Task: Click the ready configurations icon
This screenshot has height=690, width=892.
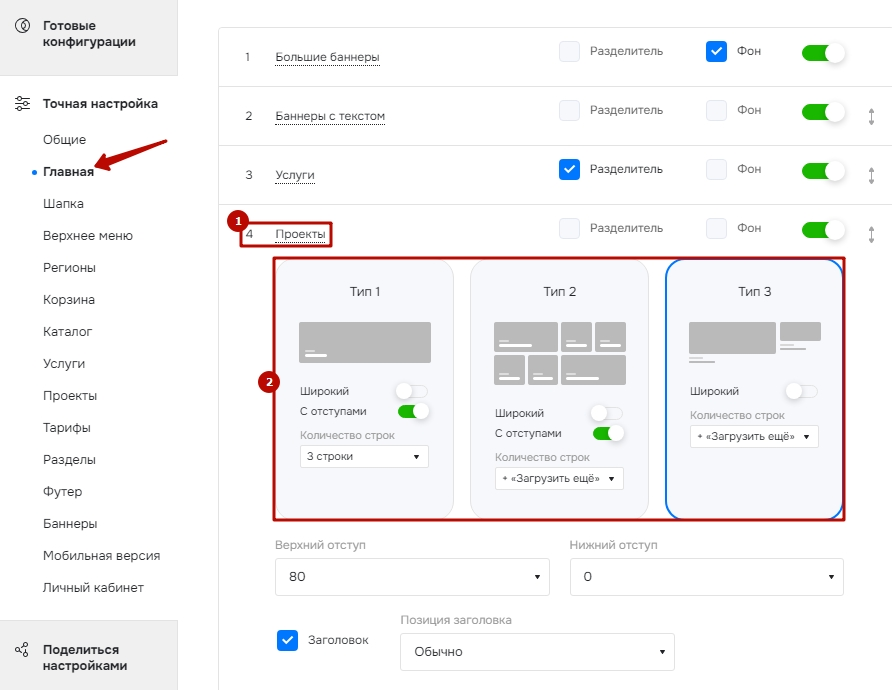Action: [23, 26]
